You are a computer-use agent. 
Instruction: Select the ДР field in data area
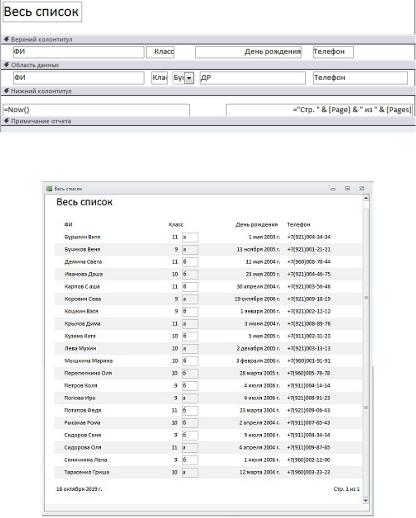click(x=252, y=78)
